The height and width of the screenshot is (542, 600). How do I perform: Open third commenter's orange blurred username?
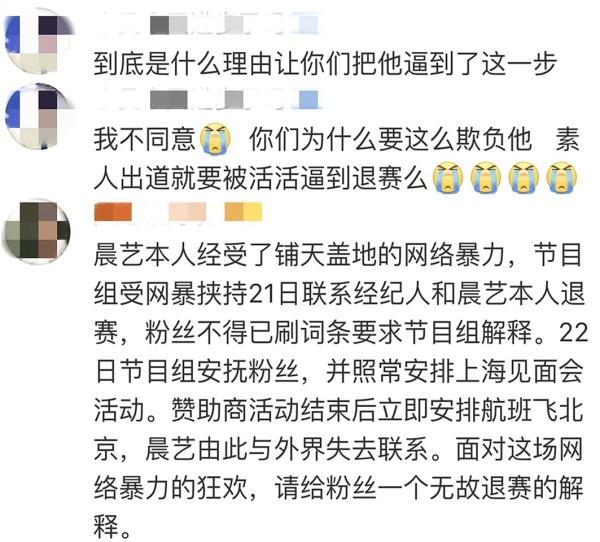113,212
